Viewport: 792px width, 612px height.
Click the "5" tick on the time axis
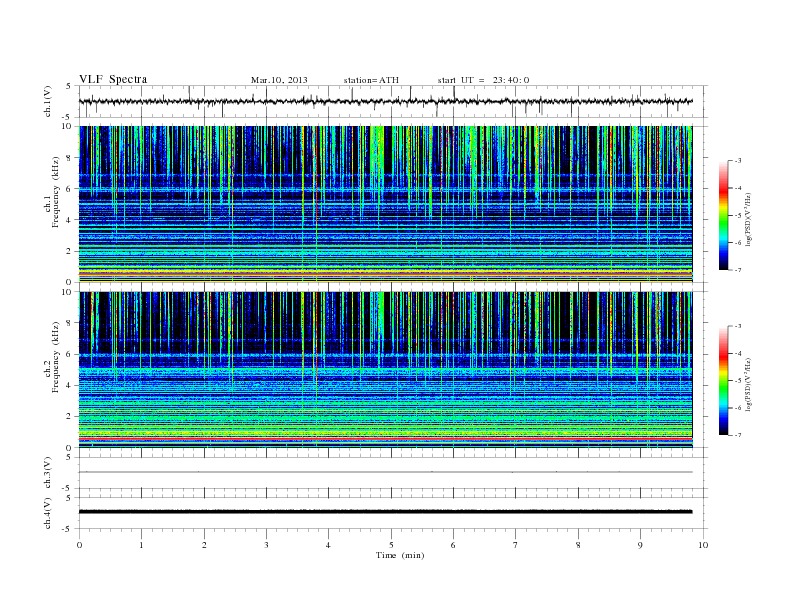(x=391, y=545)
